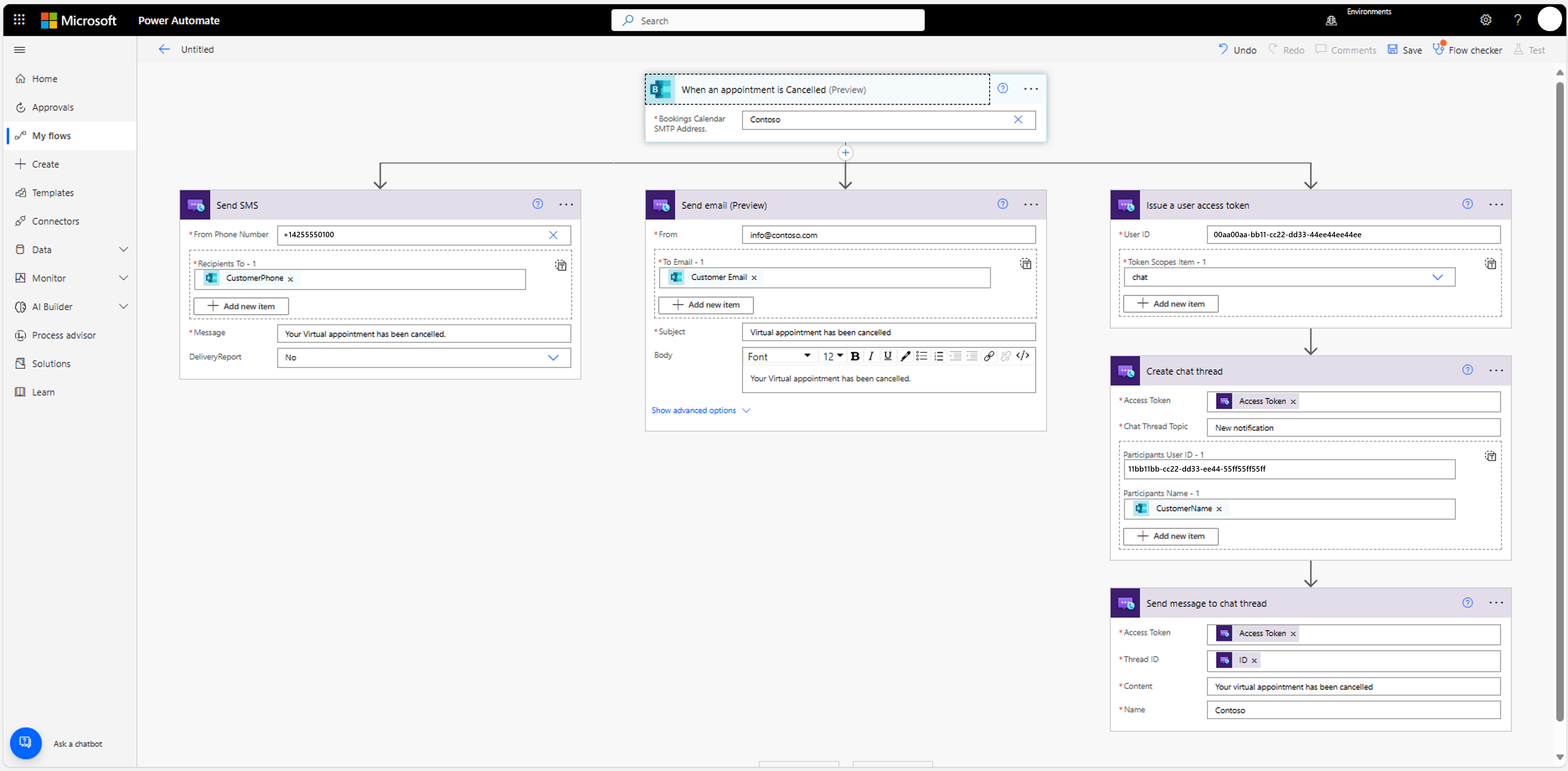Expand the Data navigation section
Screen dimensions: 1568x771
click(x=123, y=250)
